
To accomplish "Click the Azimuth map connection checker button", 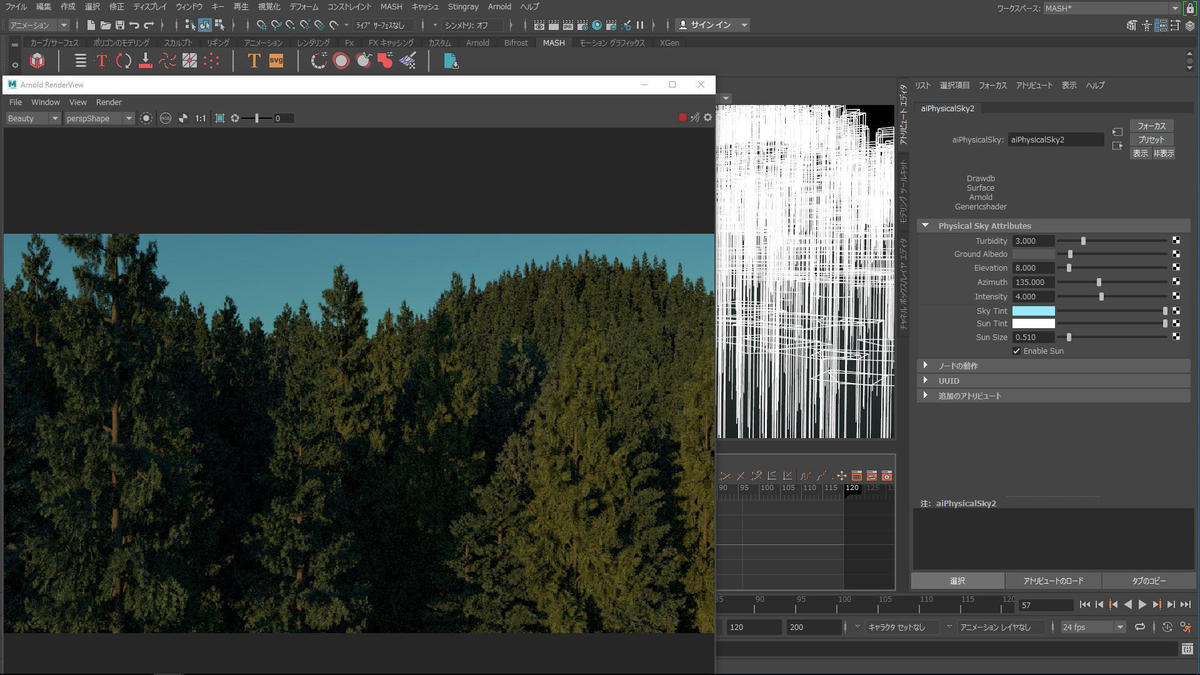I will click(1176, 282).
